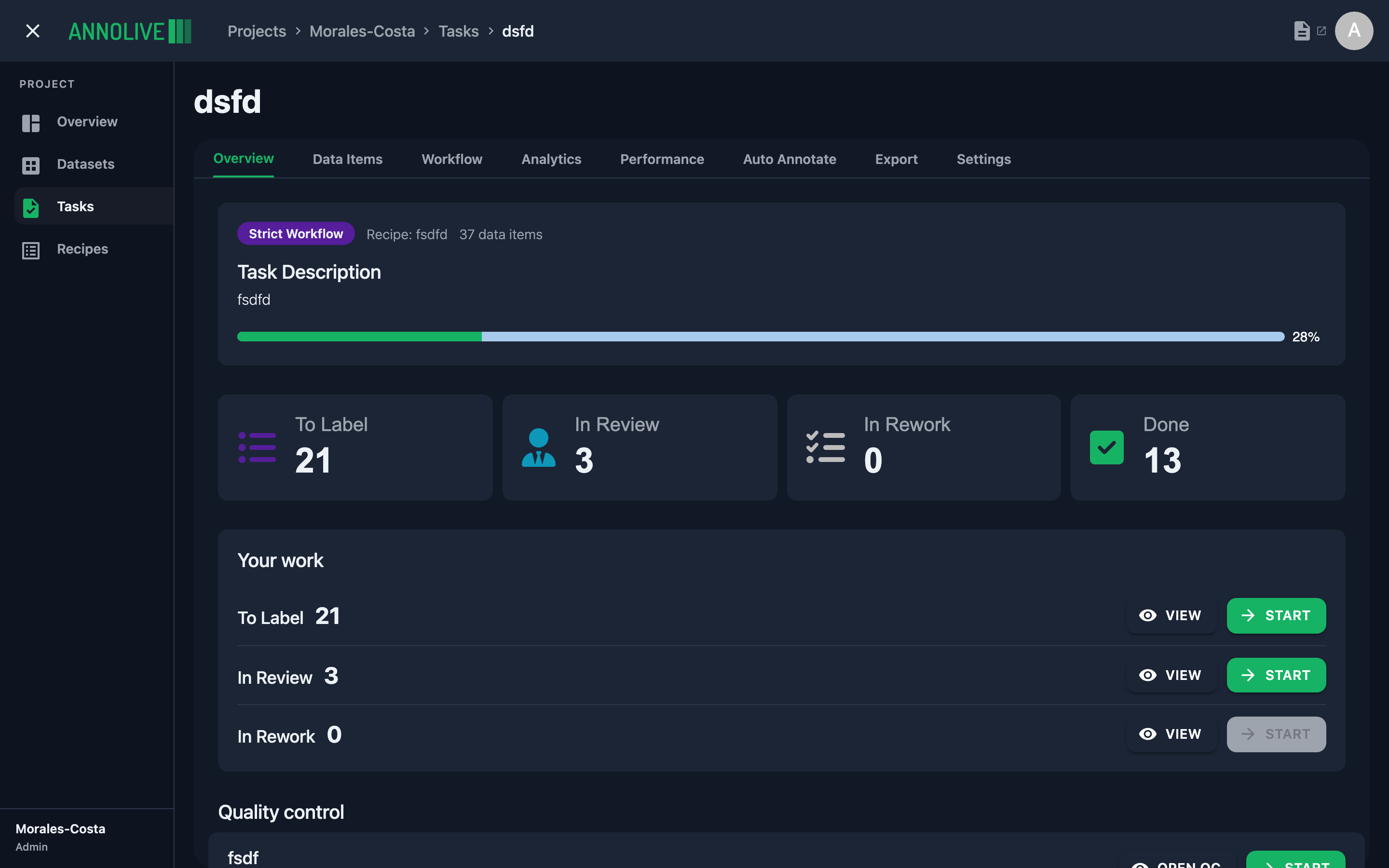Start labeling from the To Label row
Image resolution: width=1389 pixels, height=868 pixels.
coord(1276,615)
